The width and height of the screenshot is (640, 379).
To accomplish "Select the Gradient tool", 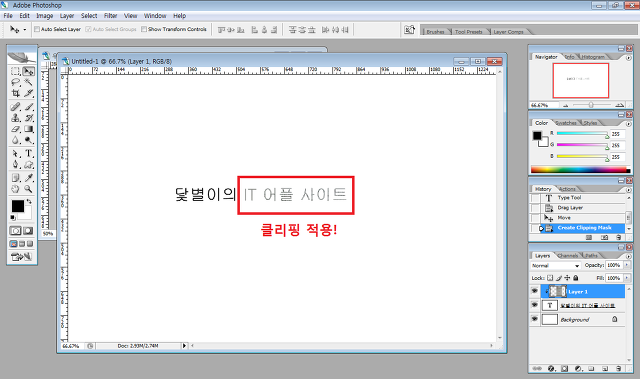I will pos(28,129).
